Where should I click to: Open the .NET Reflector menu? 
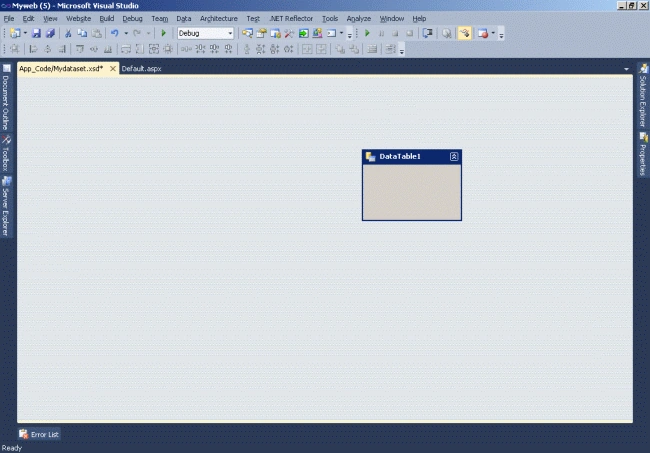coord(291,19)
